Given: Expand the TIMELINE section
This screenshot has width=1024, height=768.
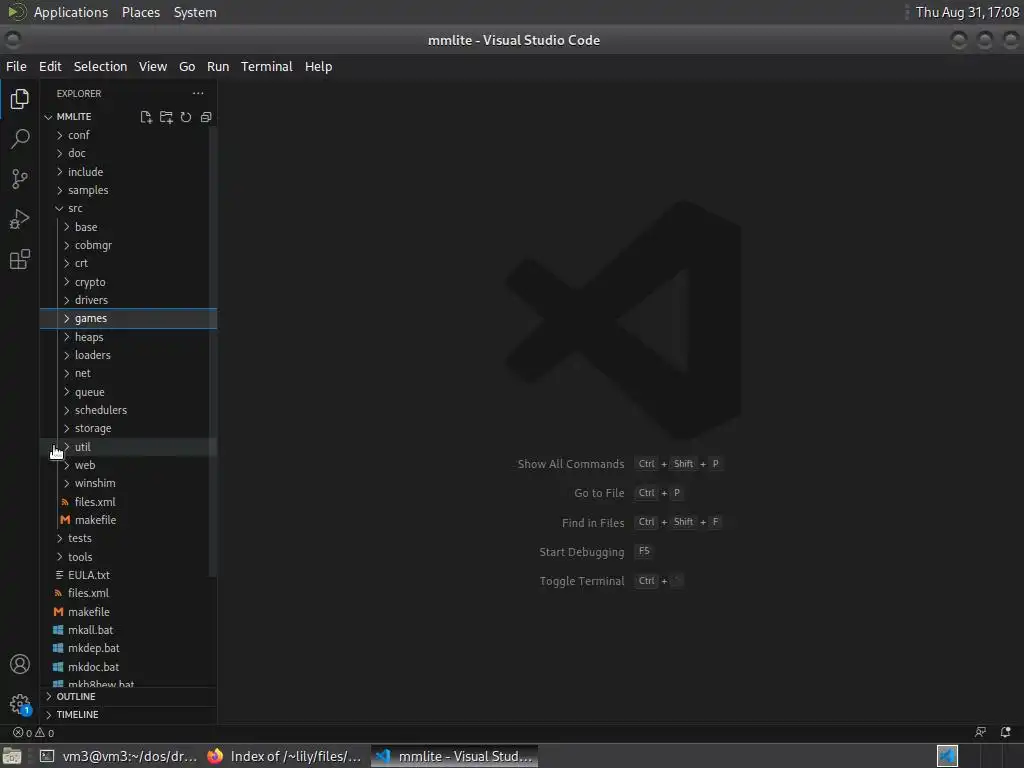Looking at the screenshot, I should pyautogui.click(x=128, y=714).
